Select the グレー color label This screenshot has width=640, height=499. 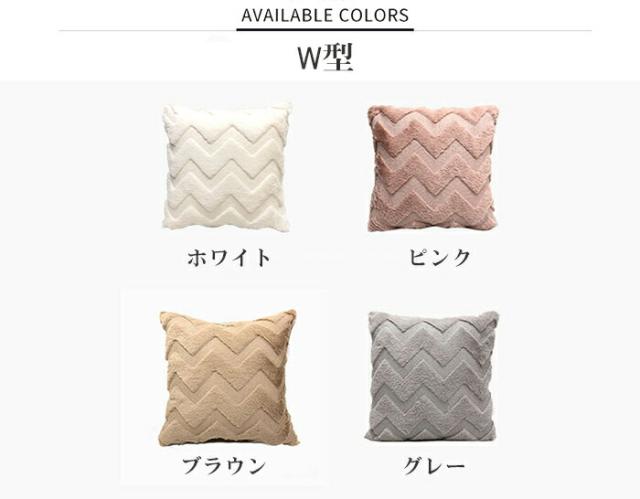pyautogui.click(x=434, y=465)
